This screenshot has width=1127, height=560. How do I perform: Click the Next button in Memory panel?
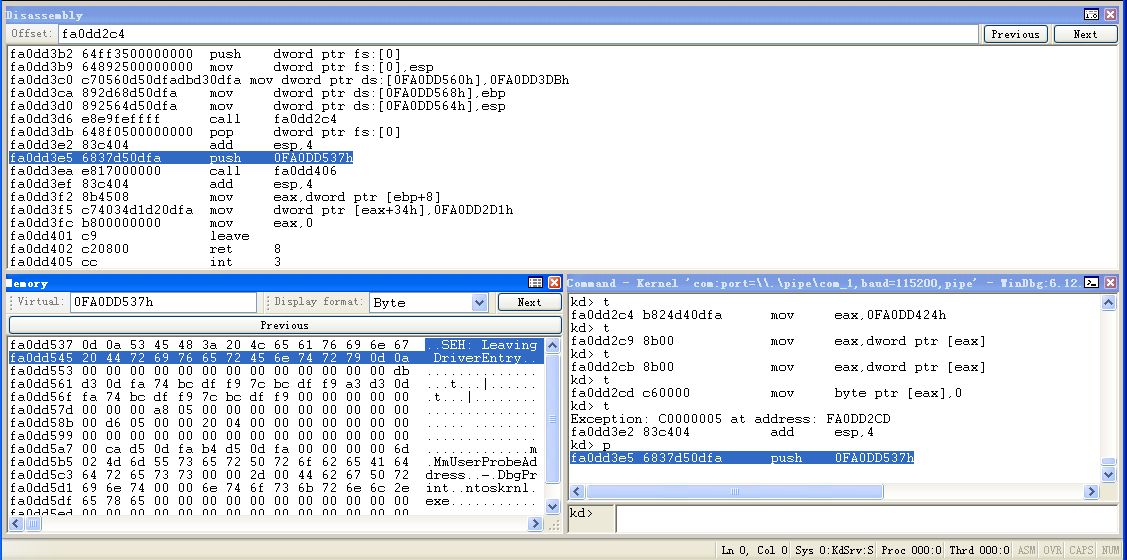[529, 302]
